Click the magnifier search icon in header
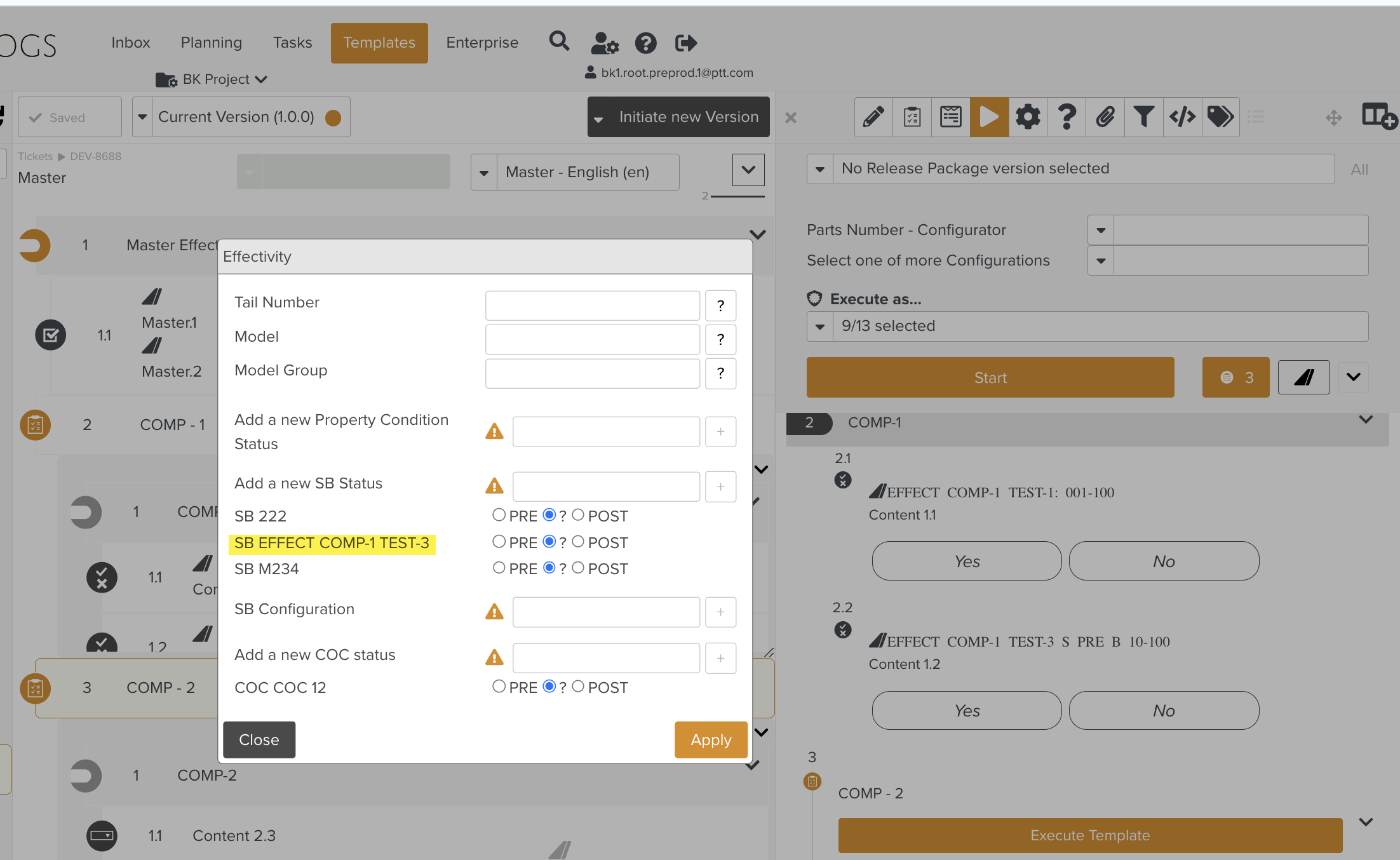1400x860 pixels. 559,42
